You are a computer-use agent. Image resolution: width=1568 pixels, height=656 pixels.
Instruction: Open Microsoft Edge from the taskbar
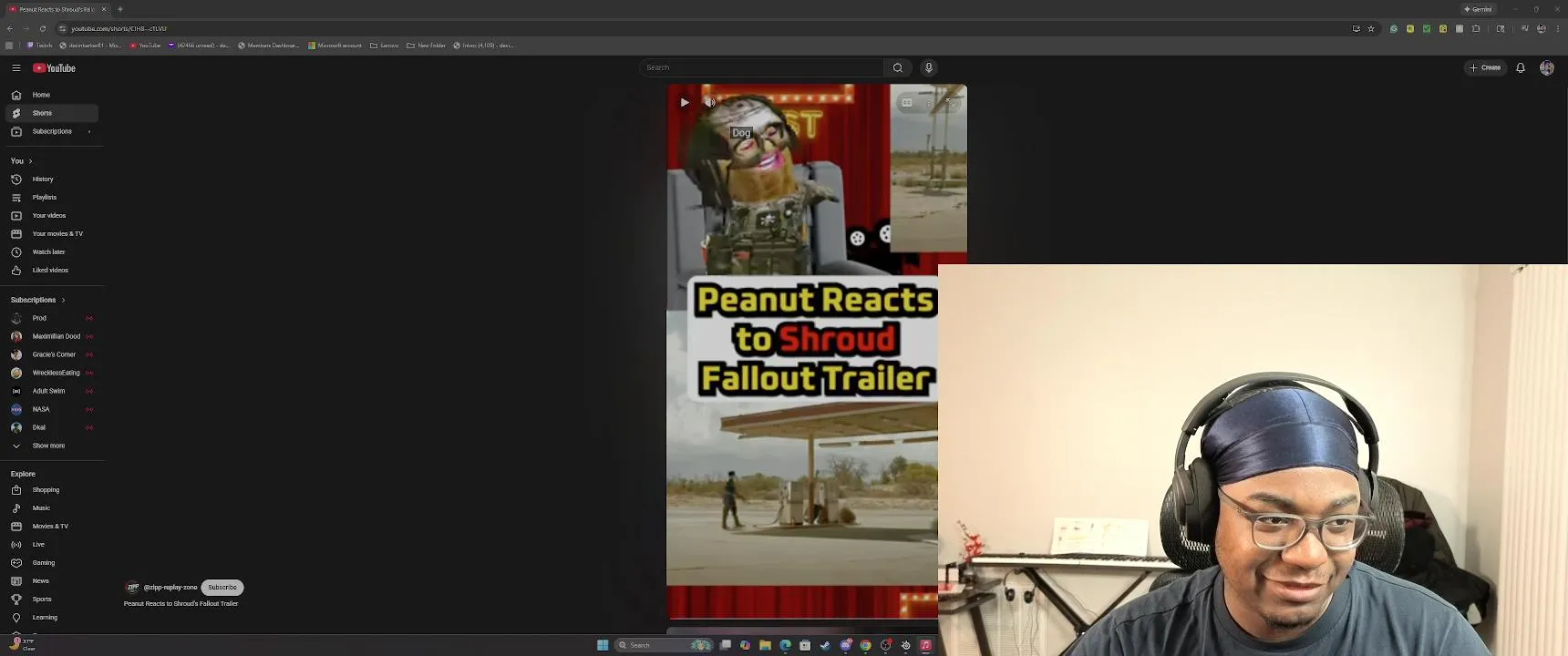coord(785,645)
